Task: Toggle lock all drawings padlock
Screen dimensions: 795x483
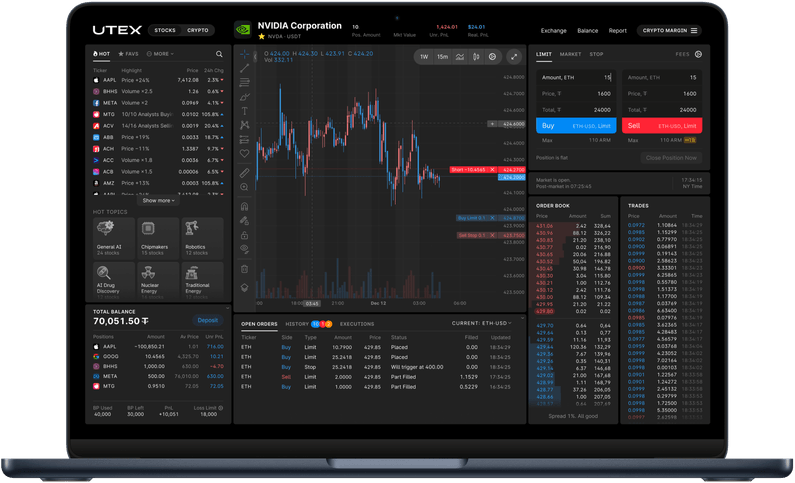Action: pos(244,235)
